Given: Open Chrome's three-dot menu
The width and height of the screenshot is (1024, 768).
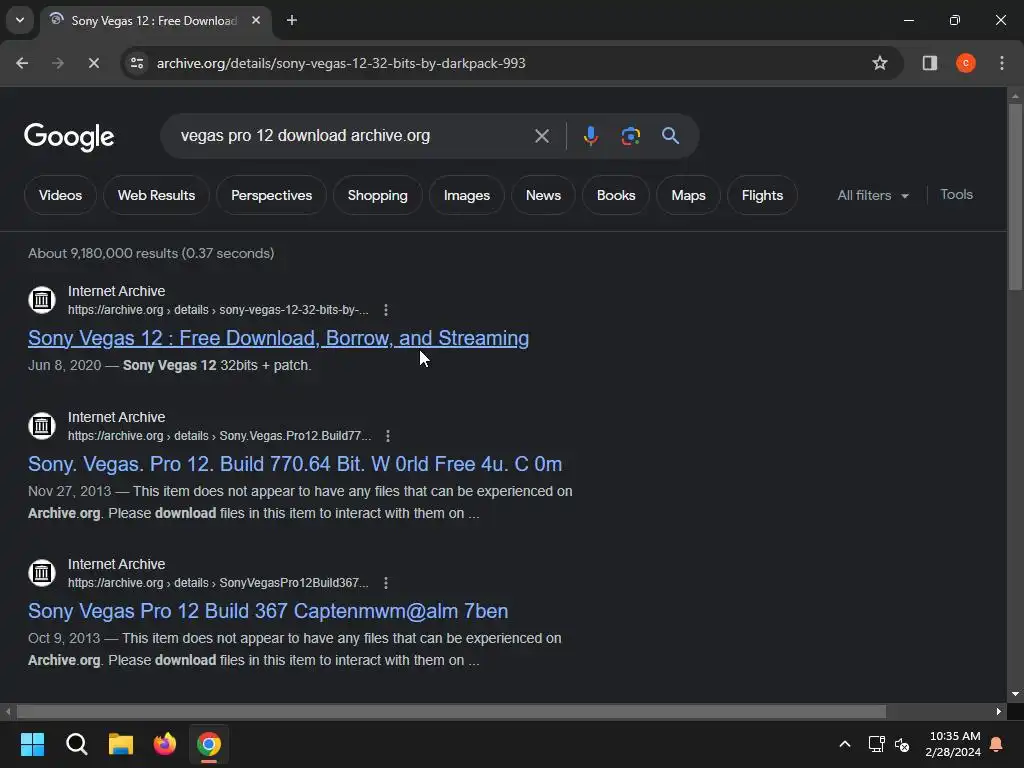Looking at the screenshot, I should [1002, 63].
